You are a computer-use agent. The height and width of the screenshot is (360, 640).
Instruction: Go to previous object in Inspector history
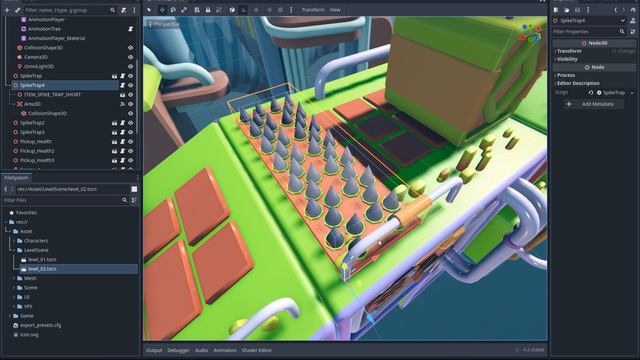point(616,10)
